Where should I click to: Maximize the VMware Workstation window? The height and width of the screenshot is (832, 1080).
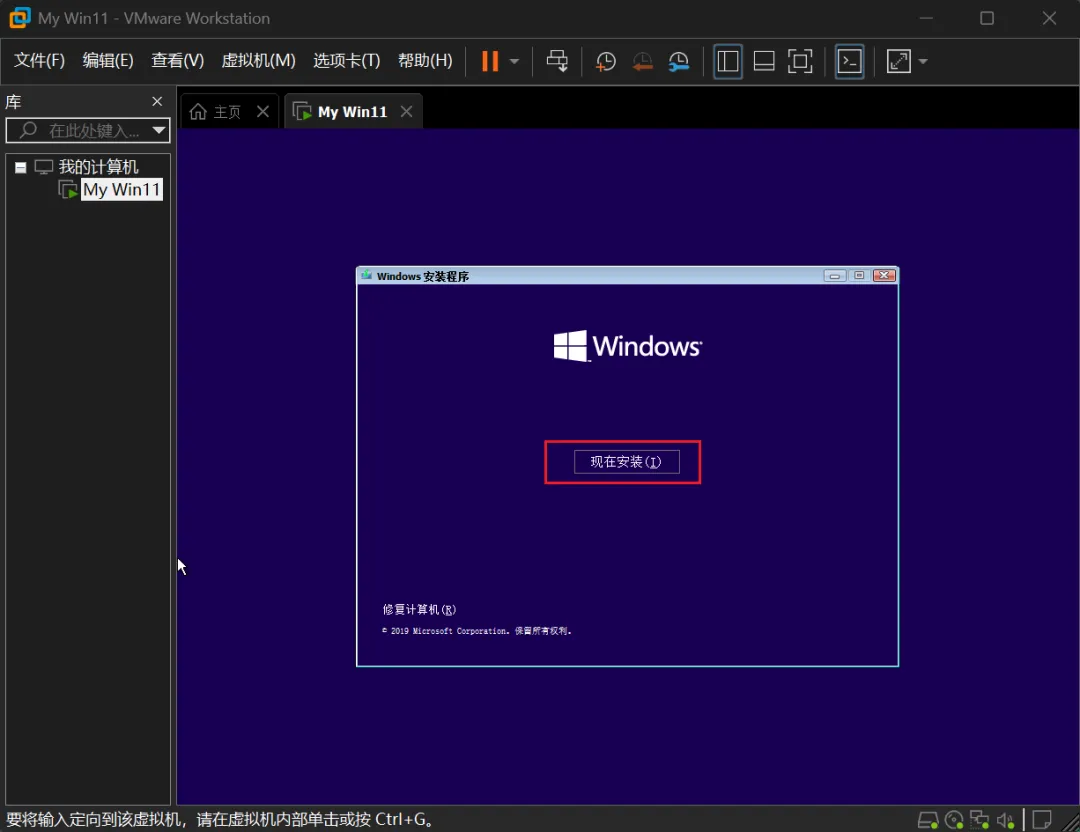tap(987, 18)
